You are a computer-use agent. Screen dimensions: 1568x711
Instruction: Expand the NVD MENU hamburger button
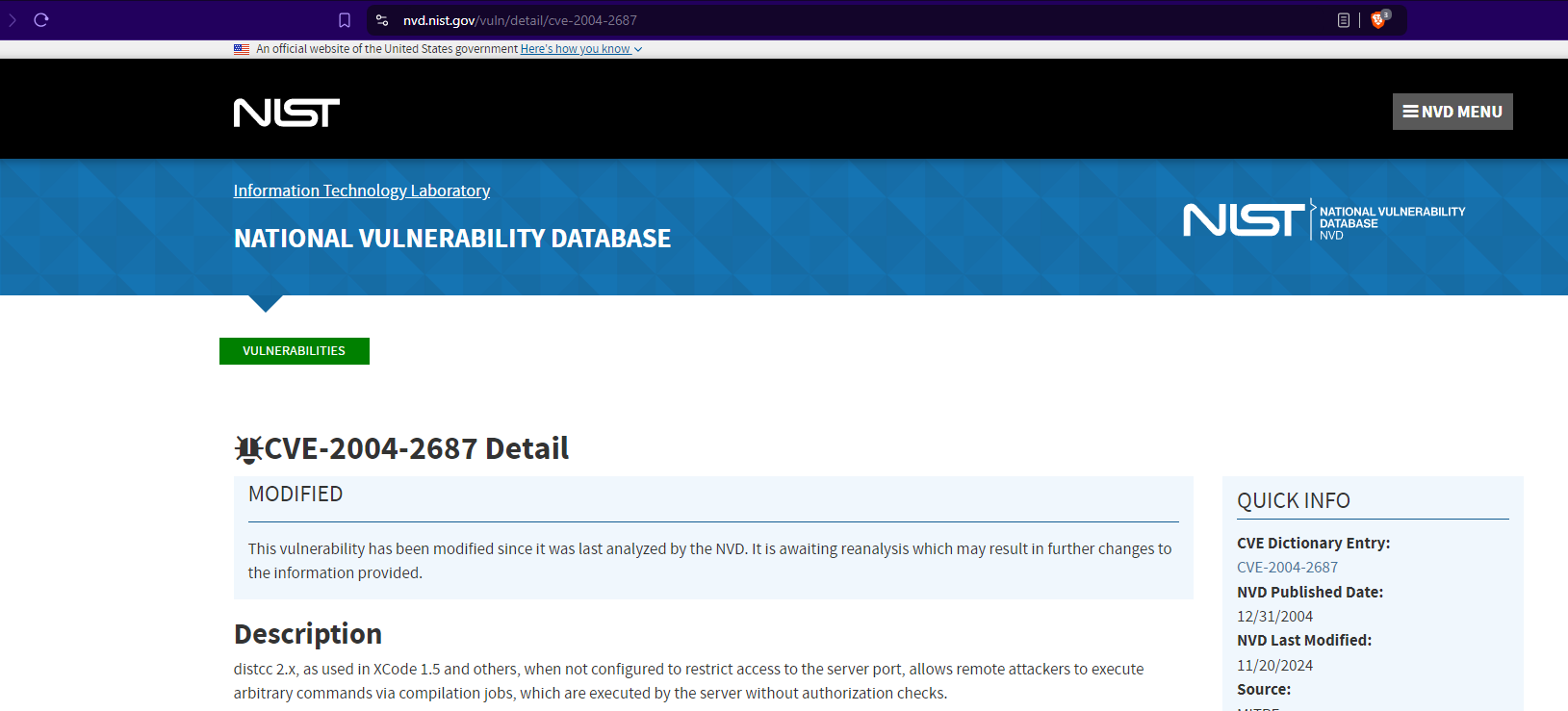(1452, 112)
